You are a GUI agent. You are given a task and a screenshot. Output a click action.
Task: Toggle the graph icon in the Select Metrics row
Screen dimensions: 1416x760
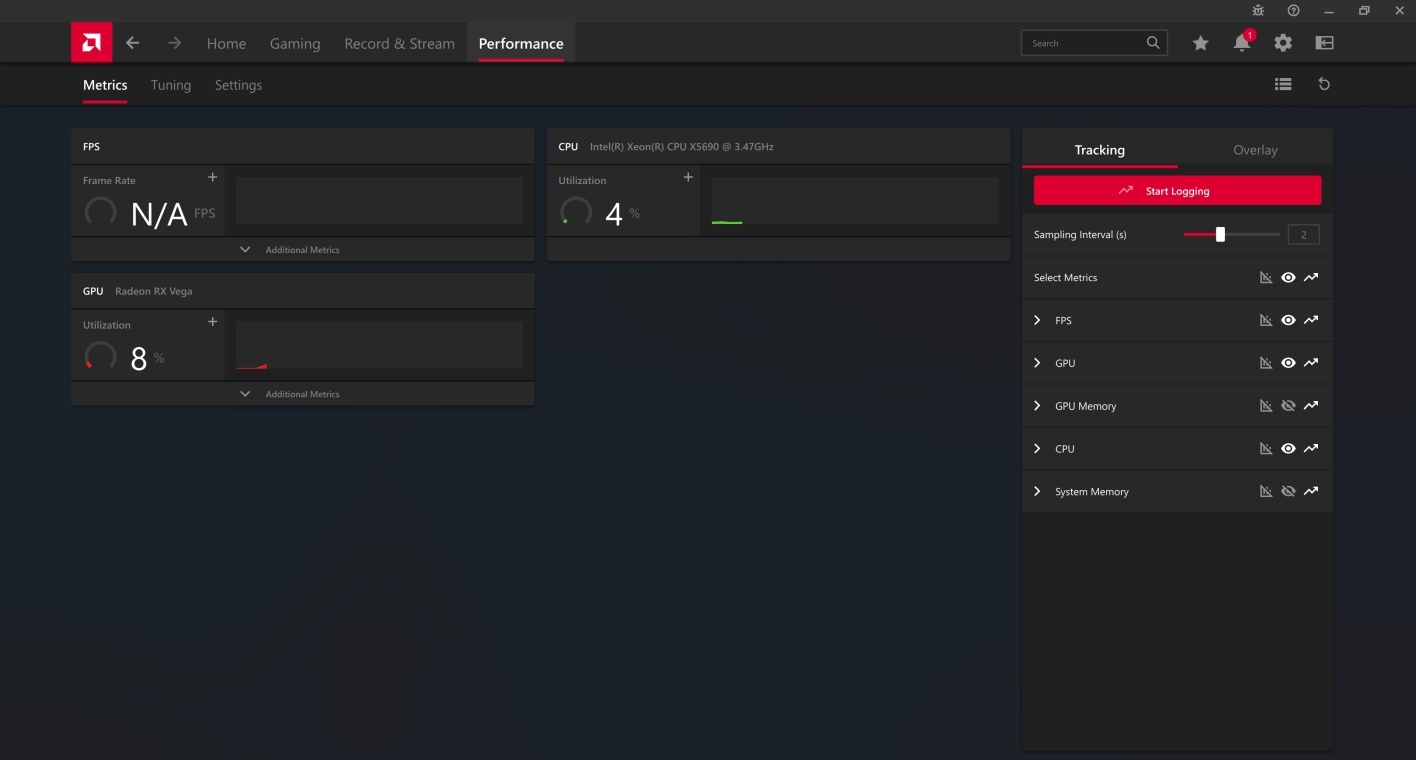pos(1266,277)
